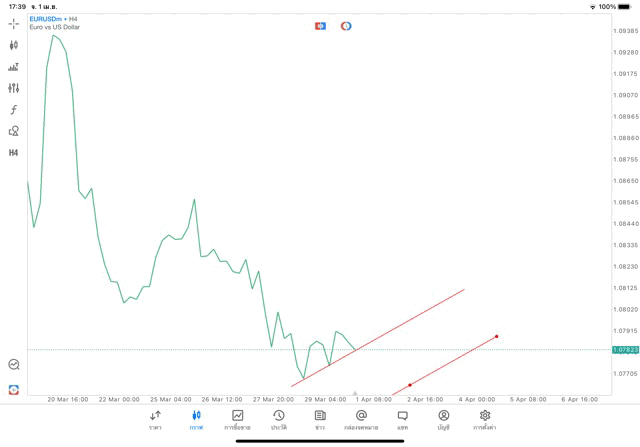Image resolution: width=640 pixels, height=447 pixels.
Task: Switch to the Quotes (ราคา) tab
Action: [x=155, y=420]
